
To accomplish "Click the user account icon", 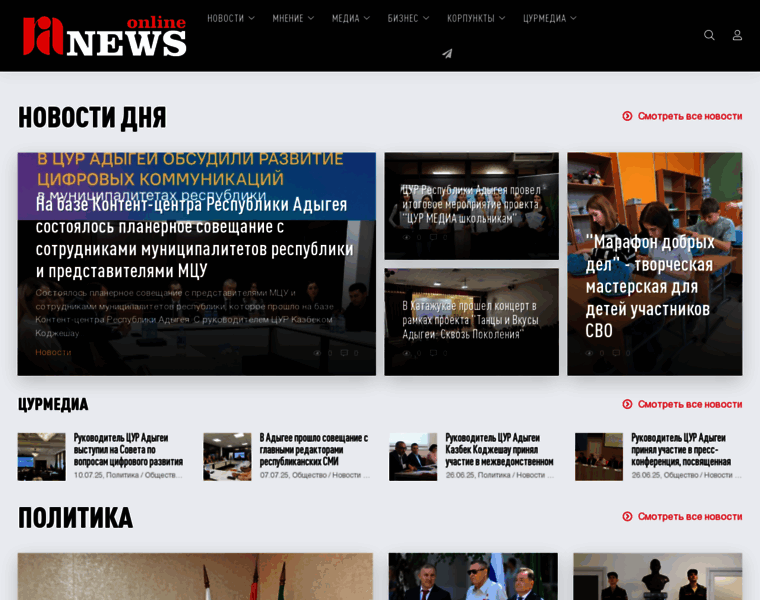I will [737, 35].
